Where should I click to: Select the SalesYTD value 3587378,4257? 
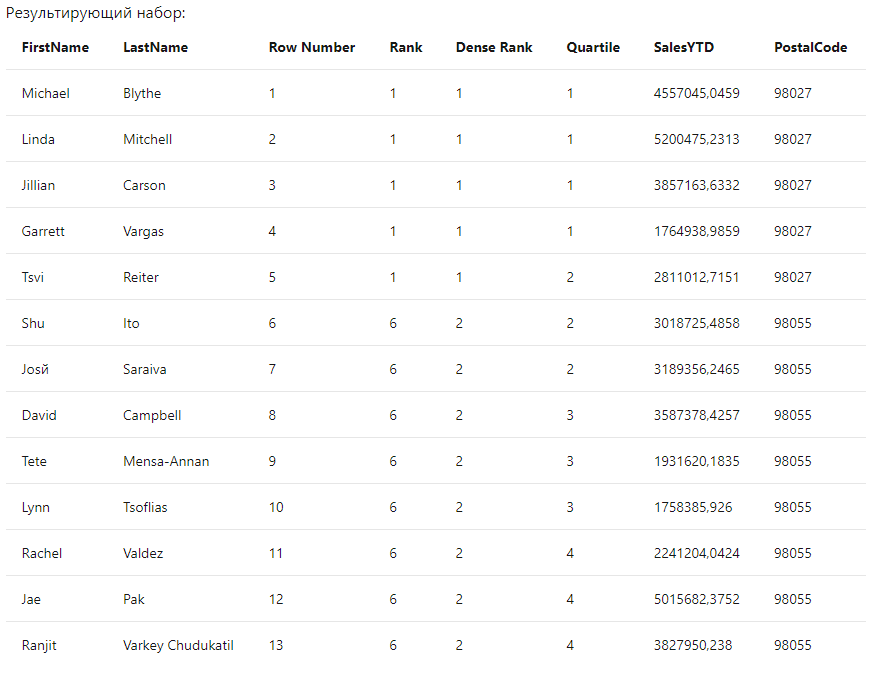pyautogui.click(x=696, y=415)
